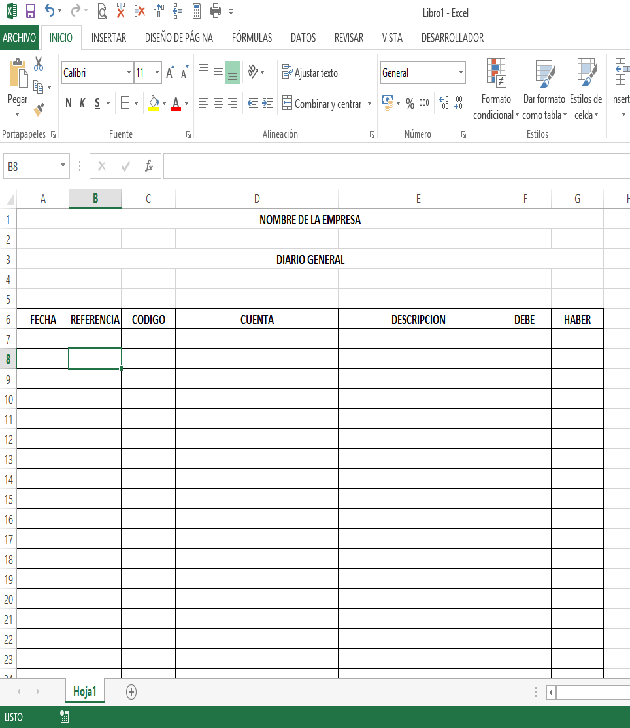Center text horizontally
Screen dimensions: 630x728
(218, 103)
